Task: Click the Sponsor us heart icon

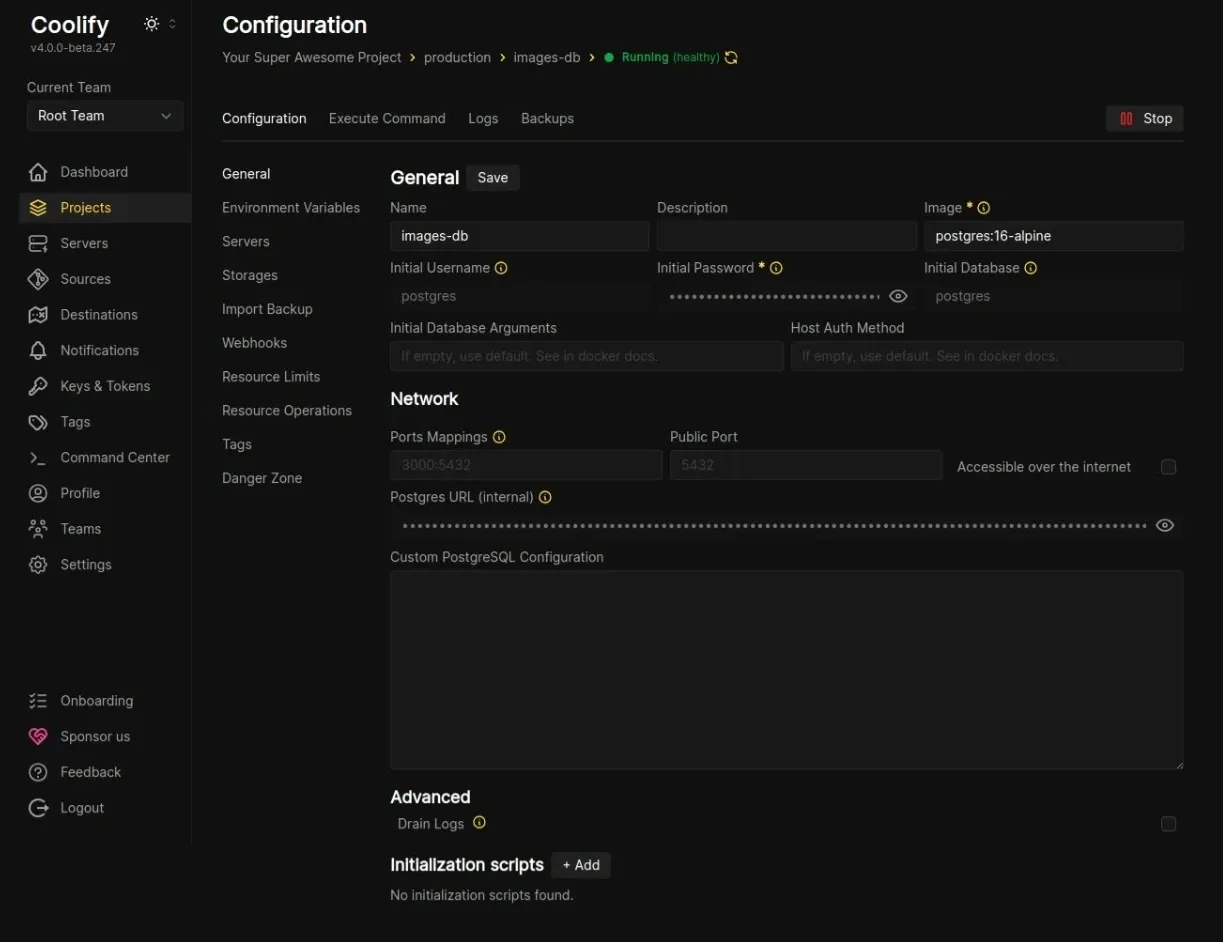Action: coord(38,736)
